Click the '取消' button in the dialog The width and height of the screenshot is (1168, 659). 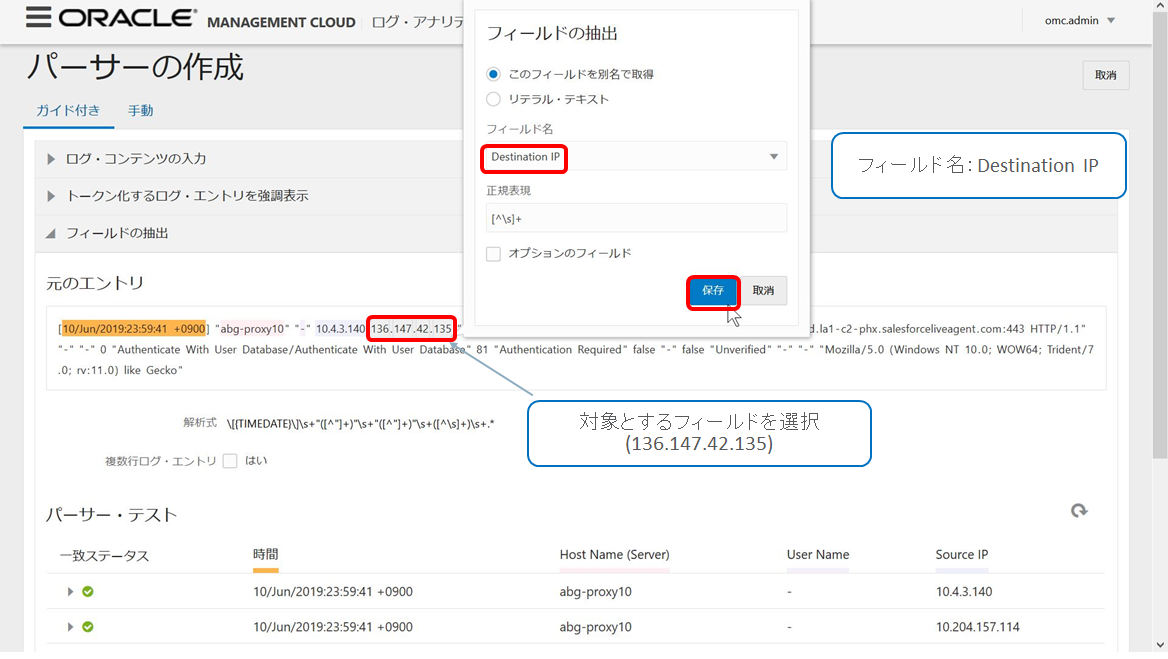pos(764,290)
